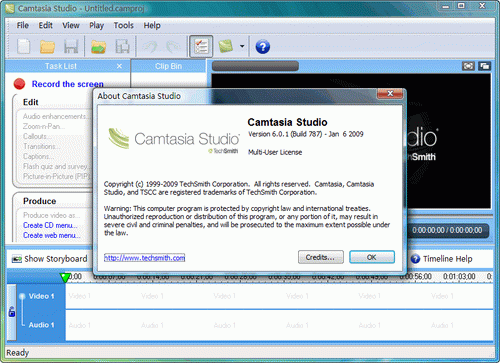The image size is (500, 363).
Task: Select the Video 1 track label
Action: click(x=41, y=296)
